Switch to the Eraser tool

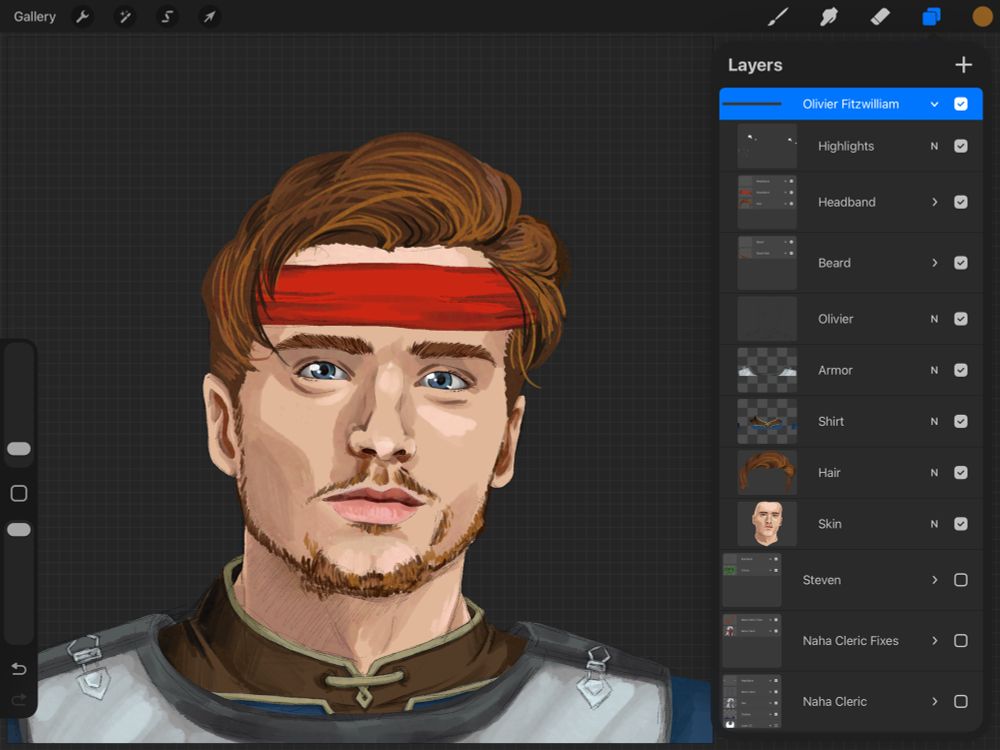879,16
